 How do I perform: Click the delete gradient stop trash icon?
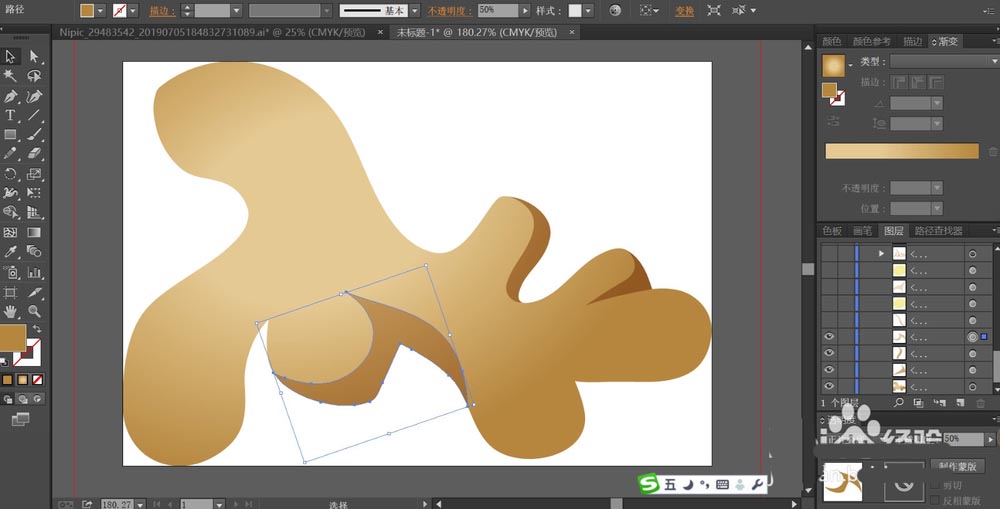pos(993,152)
